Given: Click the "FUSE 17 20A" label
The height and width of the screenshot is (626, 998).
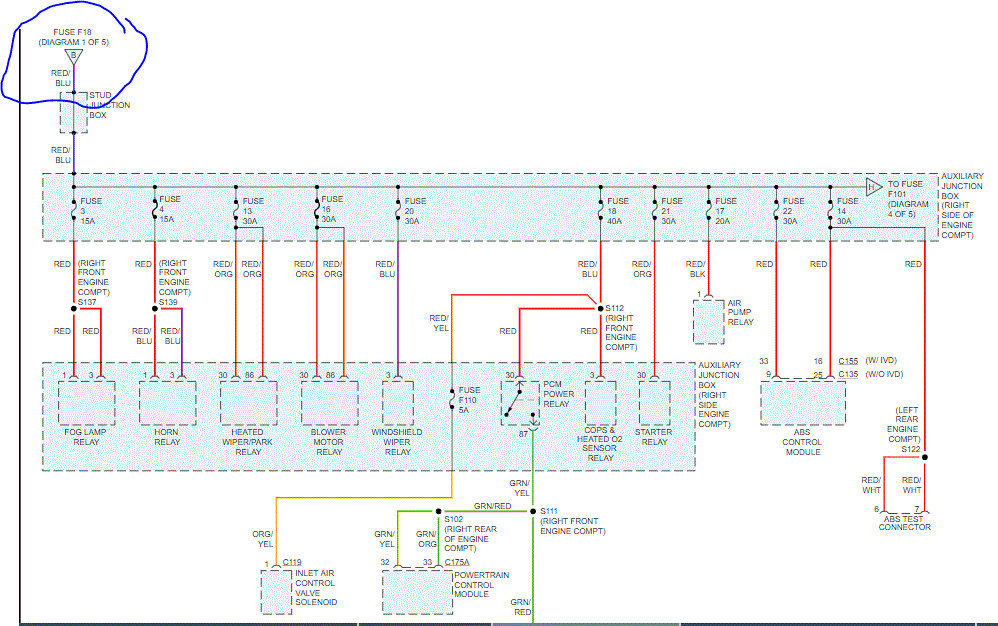Looking at the screenshot, I should tap(726, 211).
